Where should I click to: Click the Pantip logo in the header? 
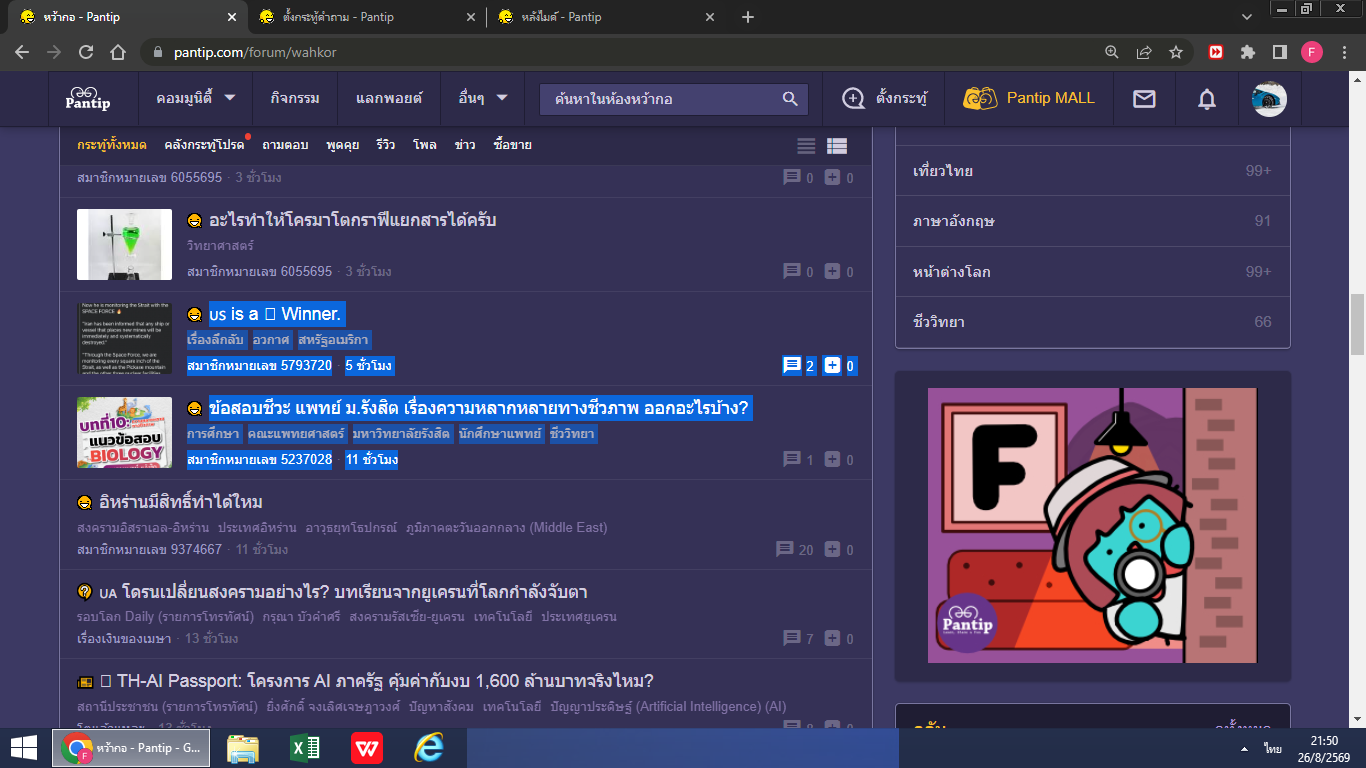point(88,98)
